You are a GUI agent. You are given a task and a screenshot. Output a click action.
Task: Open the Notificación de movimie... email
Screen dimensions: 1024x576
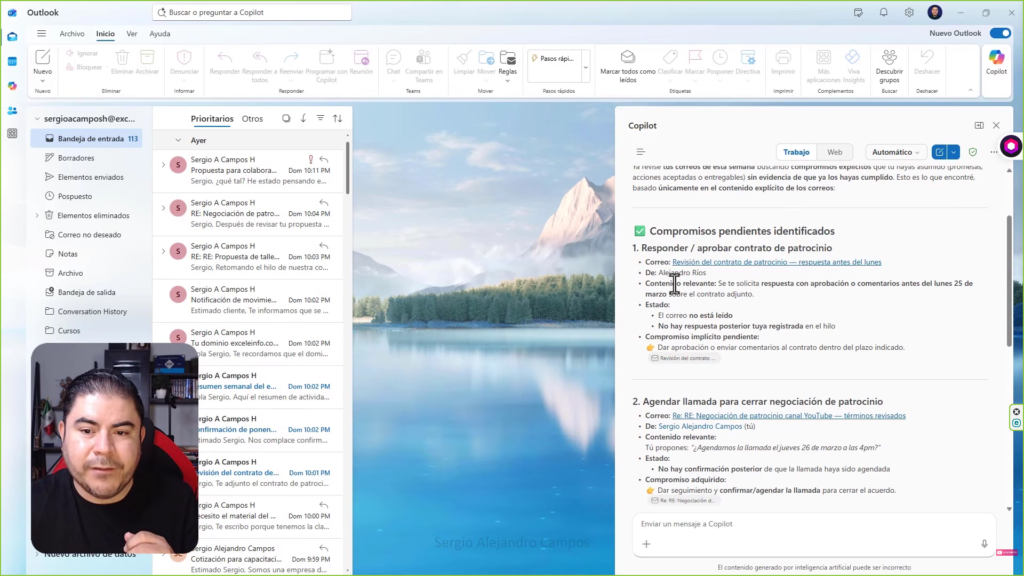point(249,300)
